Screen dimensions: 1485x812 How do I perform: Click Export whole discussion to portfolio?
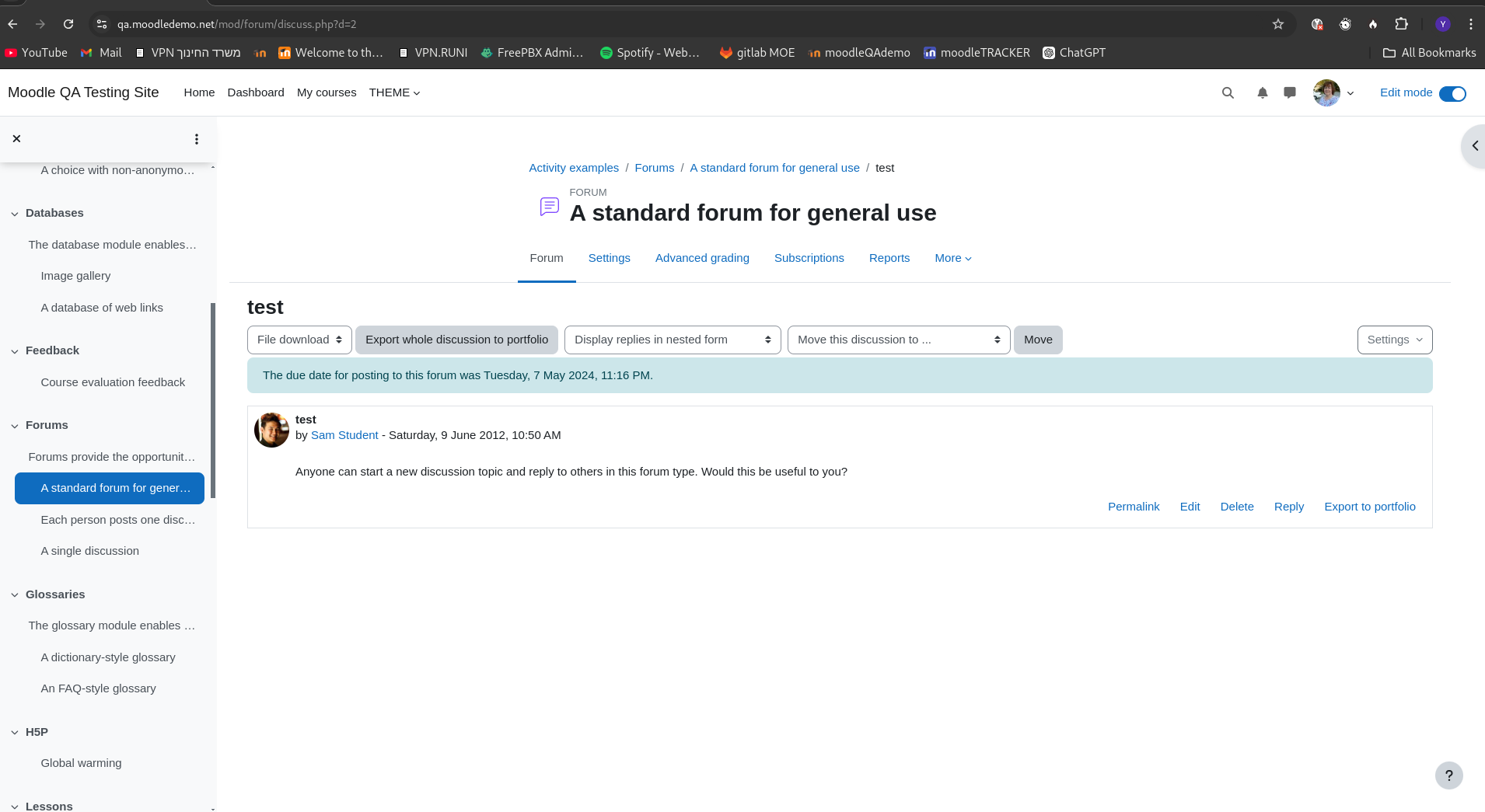[x=456, y=340]
